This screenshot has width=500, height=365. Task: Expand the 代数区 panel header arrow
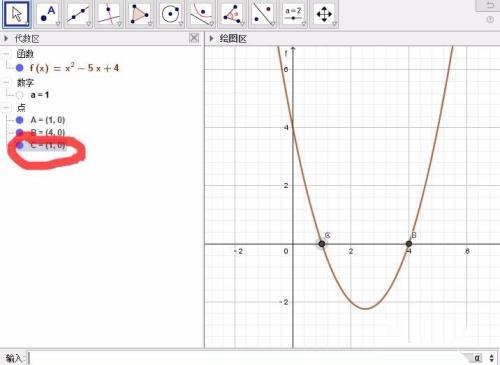[x=6, y=39]
